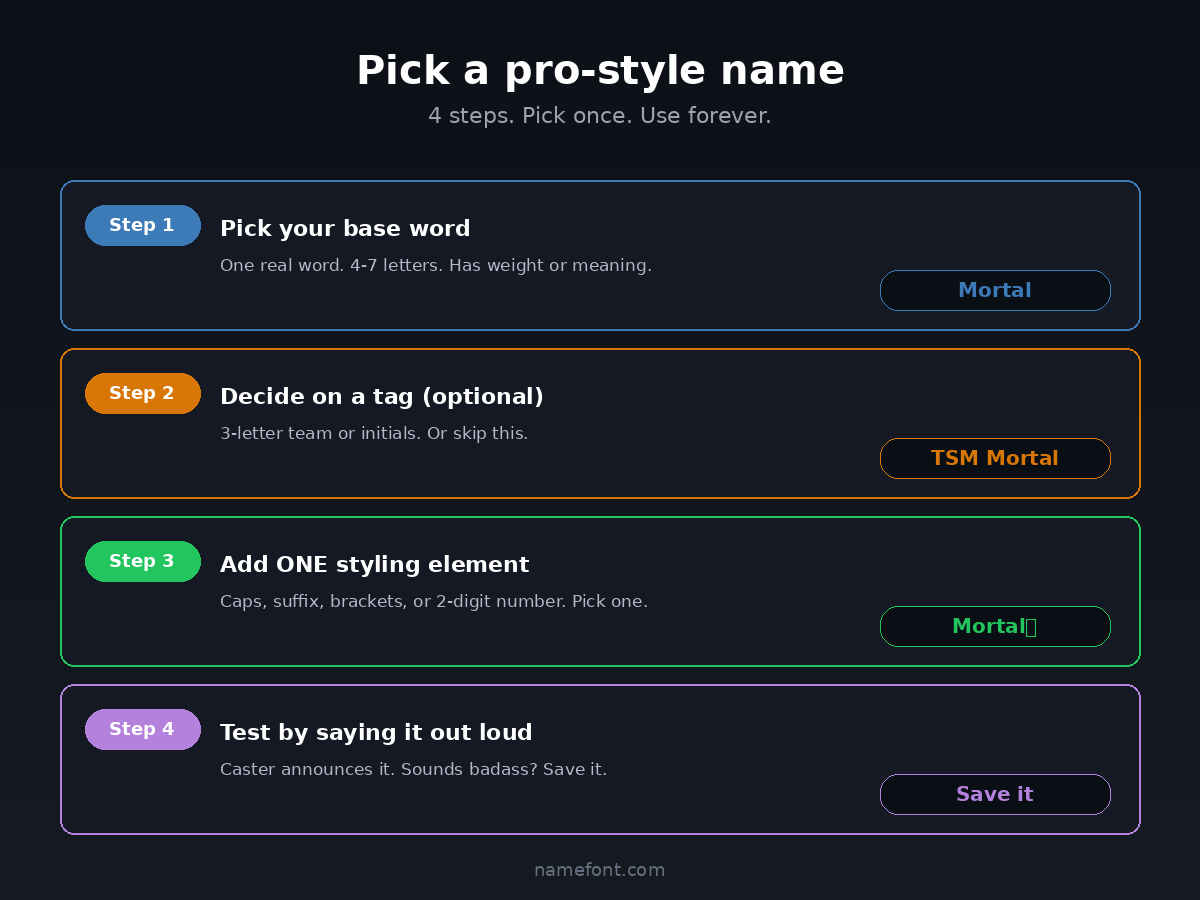The height and width of the screenshot is (900, 1200).
Task: Click the purple Step 4 badge
Action: [142, 729]
